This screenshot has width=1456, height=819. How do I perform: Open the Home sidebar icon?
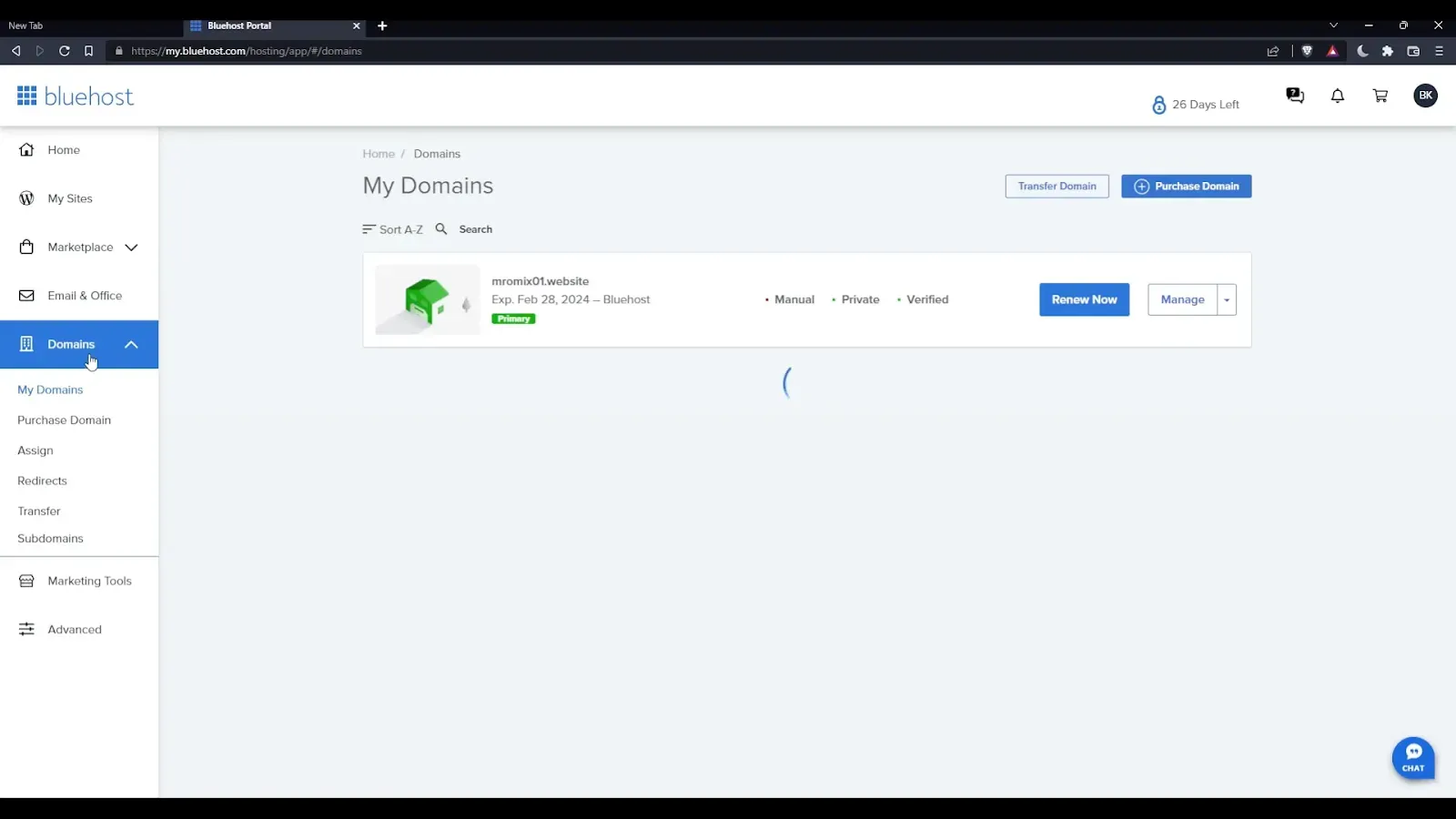point(26,150)
